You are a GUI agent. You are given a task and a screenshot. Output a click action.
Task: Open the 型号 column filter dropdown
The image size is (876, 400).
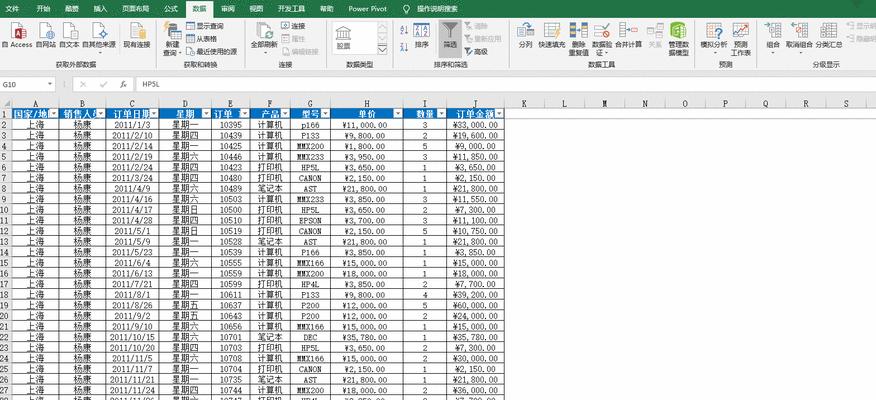point(325,113)
